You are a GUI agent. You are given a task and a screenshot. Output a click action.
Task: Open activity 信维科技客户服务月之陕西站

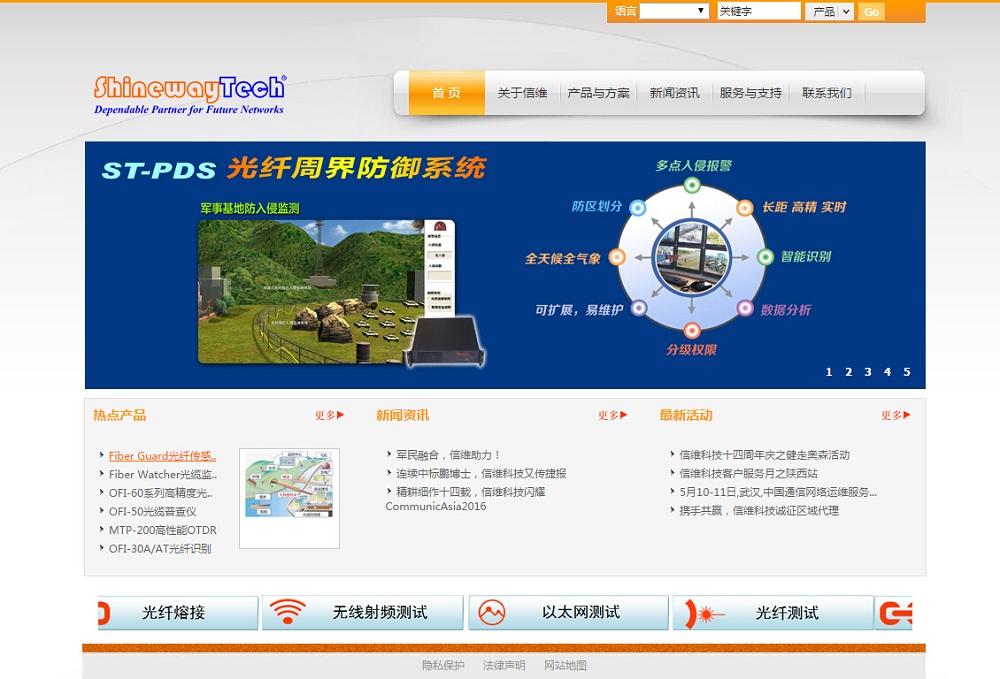(x=748, y=473)
